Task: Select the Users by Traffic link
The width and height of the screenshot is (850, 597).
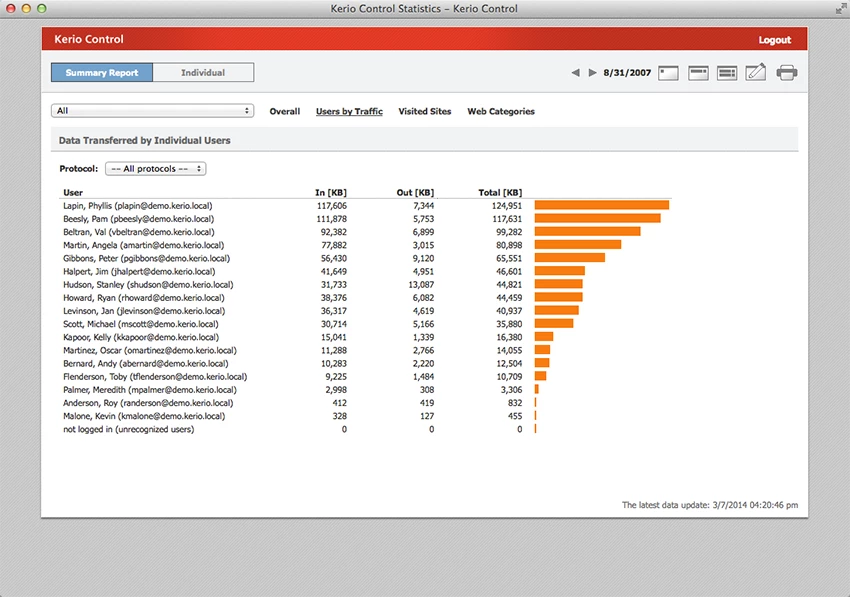Action: coord(349,112)
